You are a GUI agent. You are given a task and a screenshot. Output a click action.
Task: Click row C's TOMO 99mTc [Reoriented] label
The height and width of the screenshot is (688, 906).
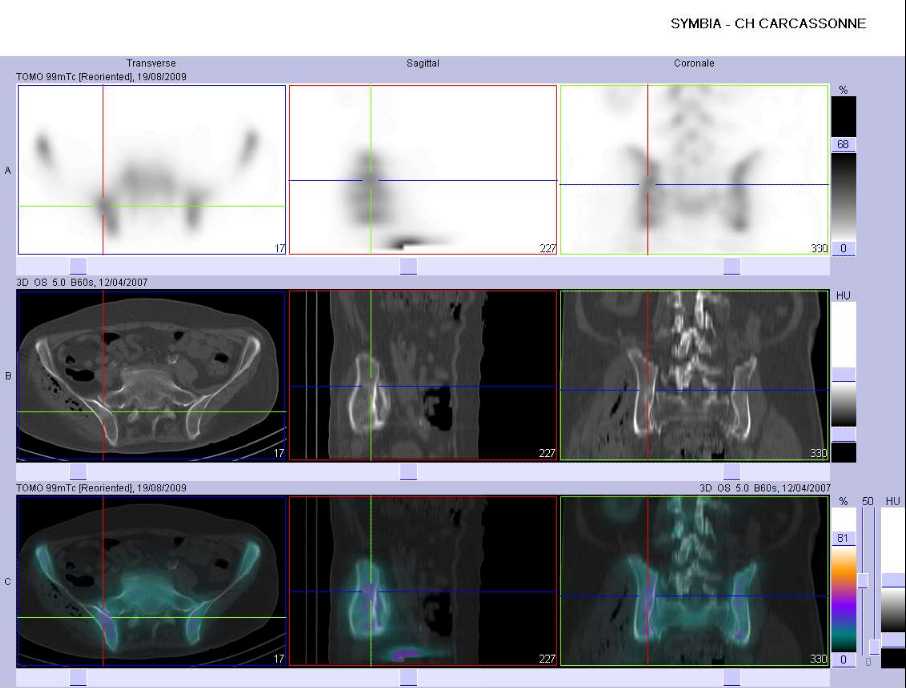point(101,488)
